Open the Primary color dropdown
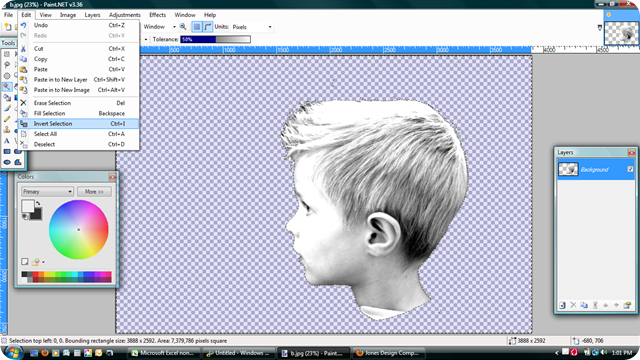The image size is (640, 360). [x=47, y=191]
